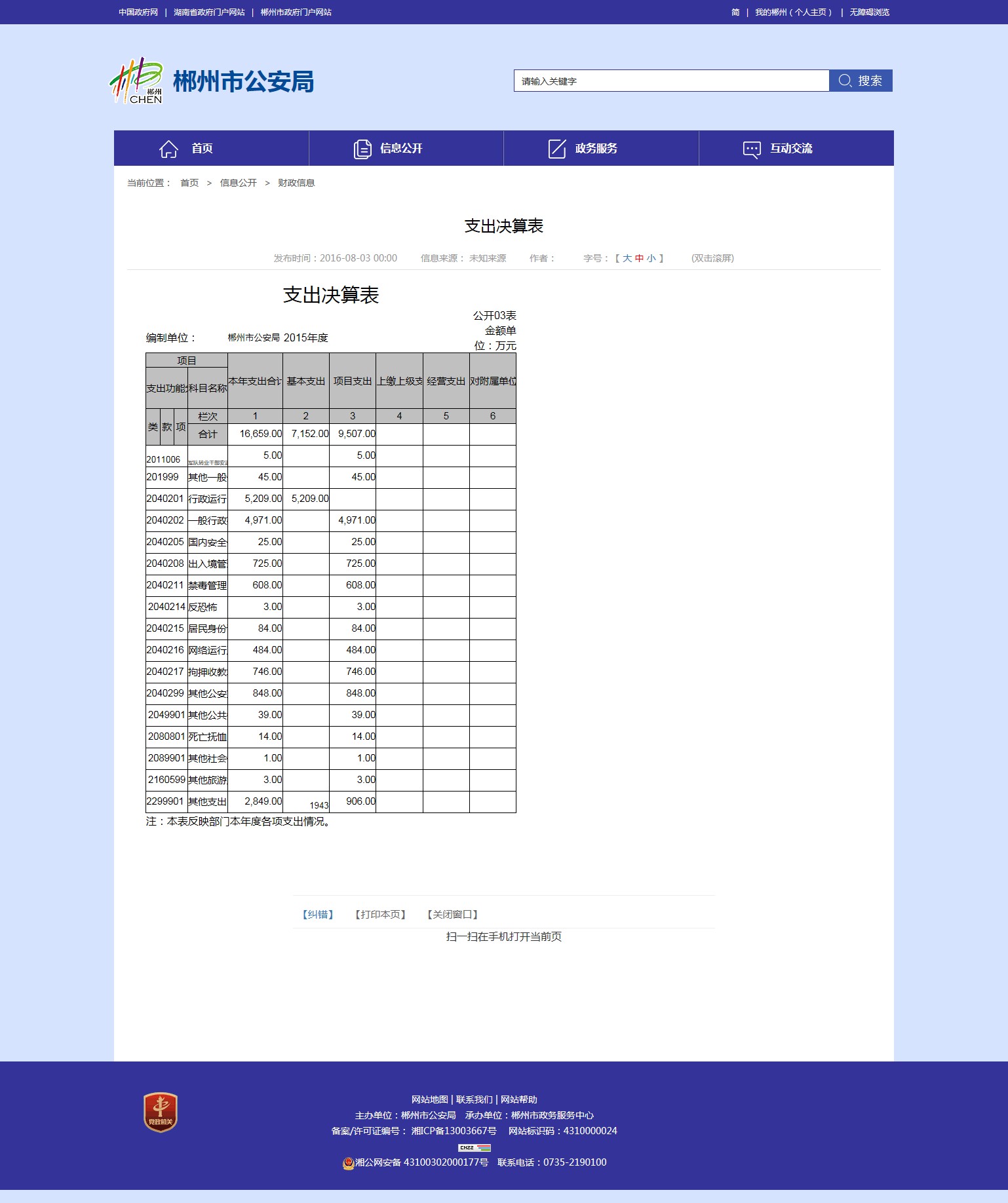The image size is (1008, 1203).
Task: Click the 公开03表 label
Action: coord(495,316)
